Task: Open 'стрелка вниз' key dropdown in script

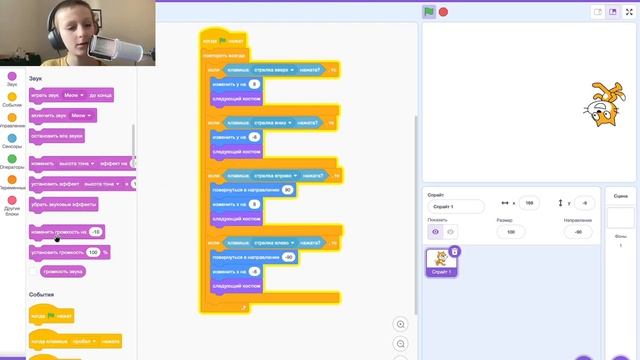Action: tap(273, 123)
